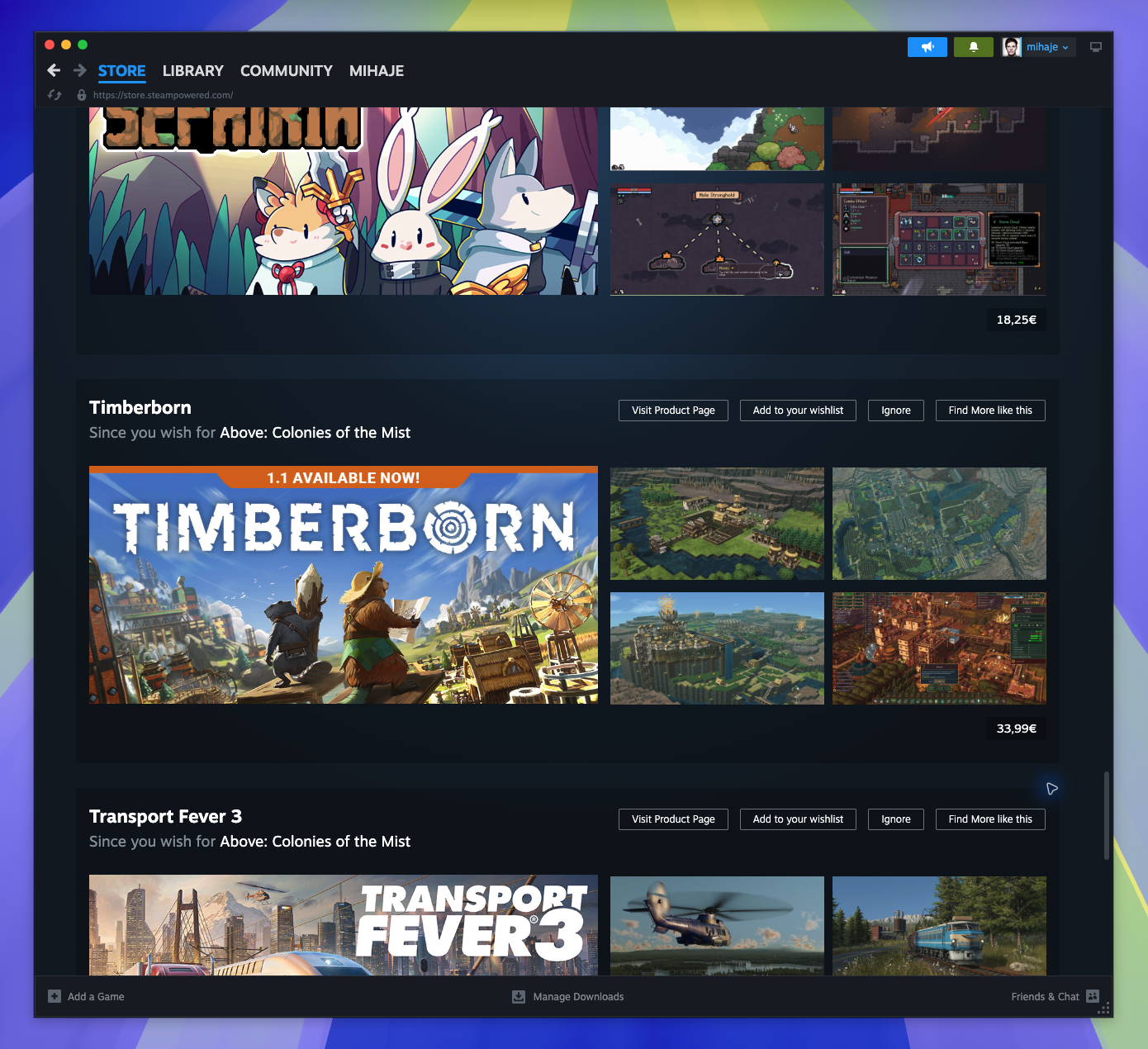Open Transport Fever 3 blue train screenshot
This screenshot has height=1049, width=1148.
[x=939, y=926]
